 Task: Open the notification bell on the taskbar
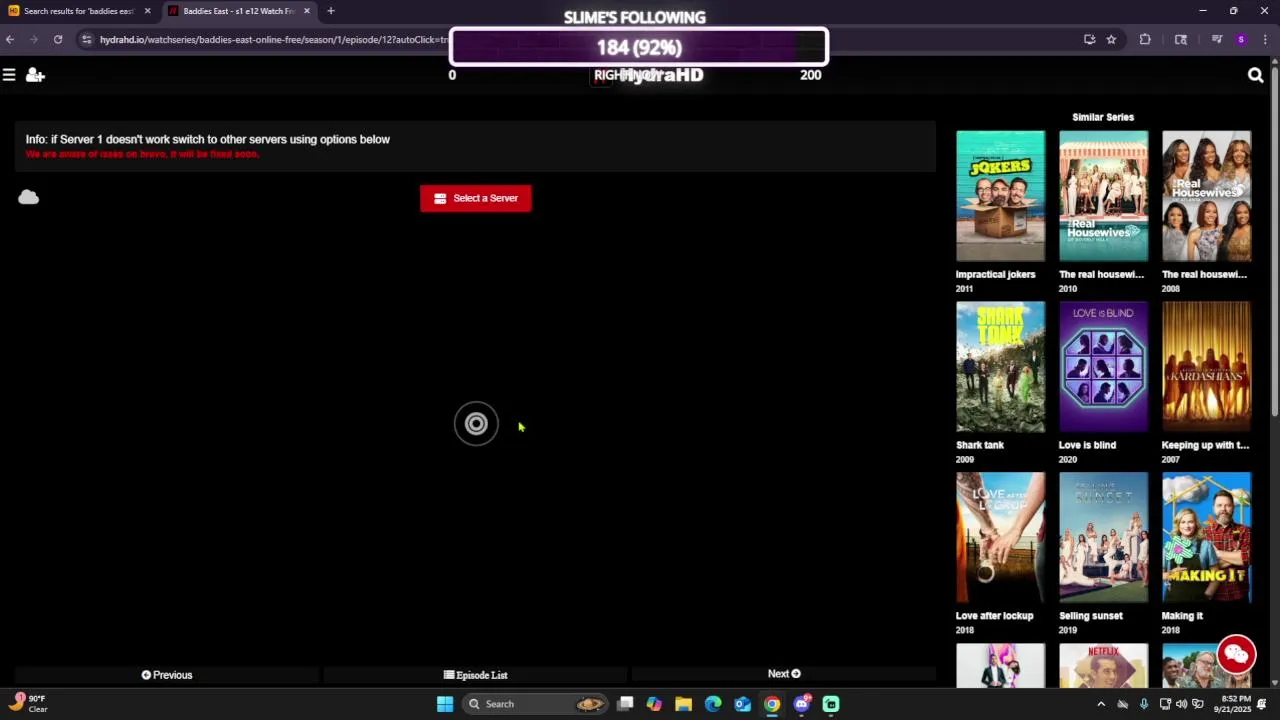click(x=1261, y=704)
